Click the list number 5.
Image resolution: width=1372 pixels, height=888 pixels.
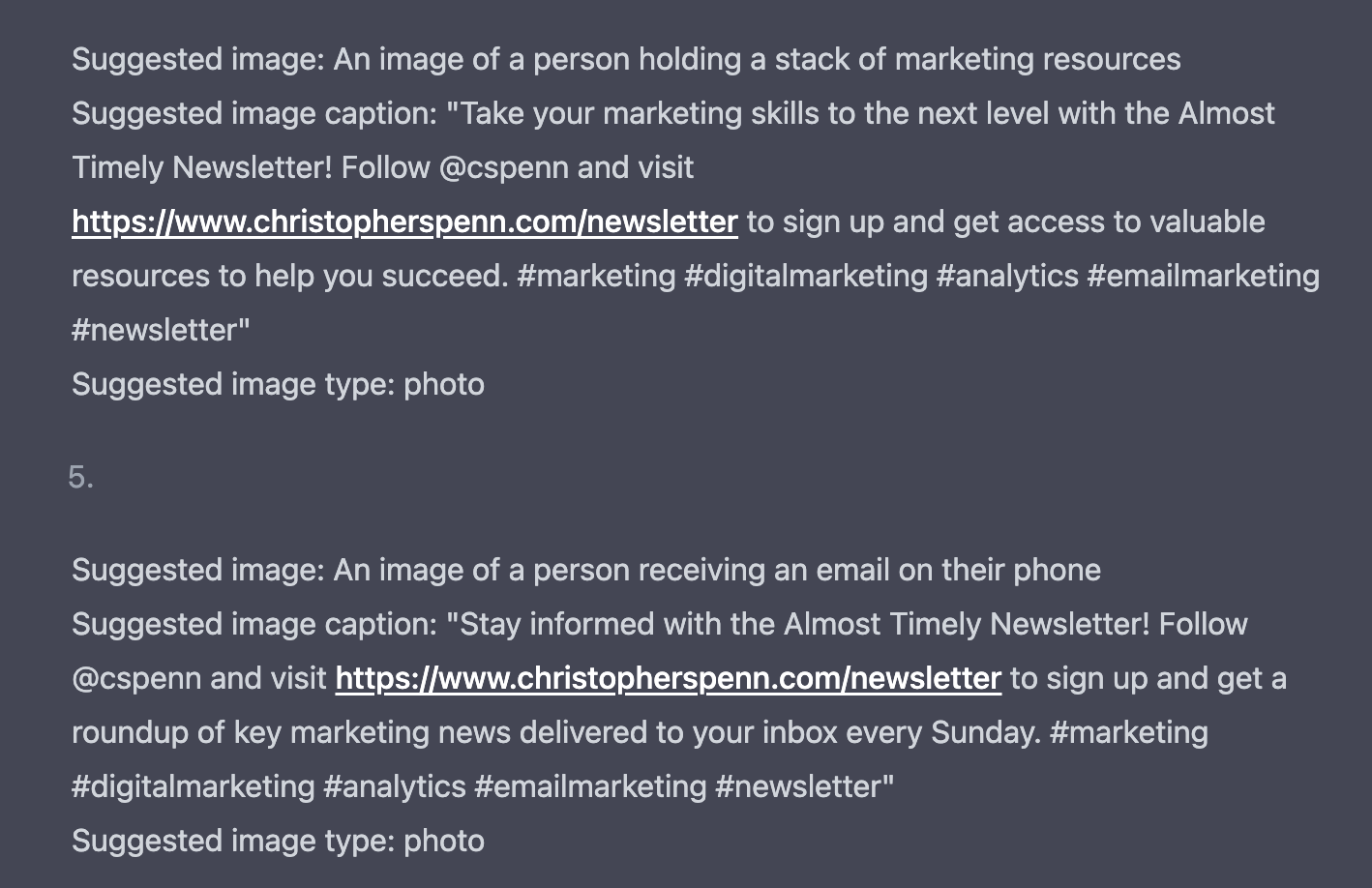click(x=81, y=478)
